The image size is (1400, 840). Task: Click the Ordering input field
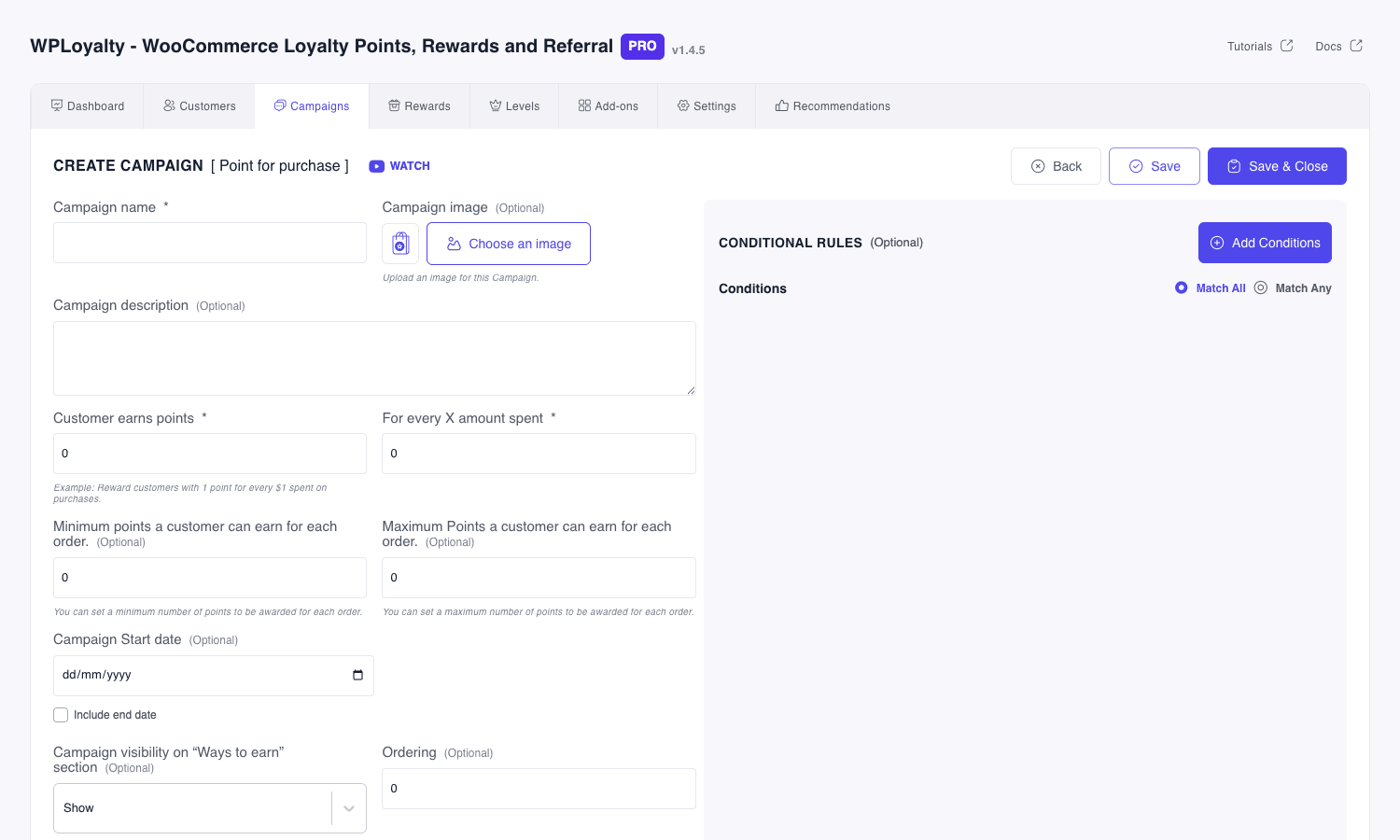coord(539,789)
